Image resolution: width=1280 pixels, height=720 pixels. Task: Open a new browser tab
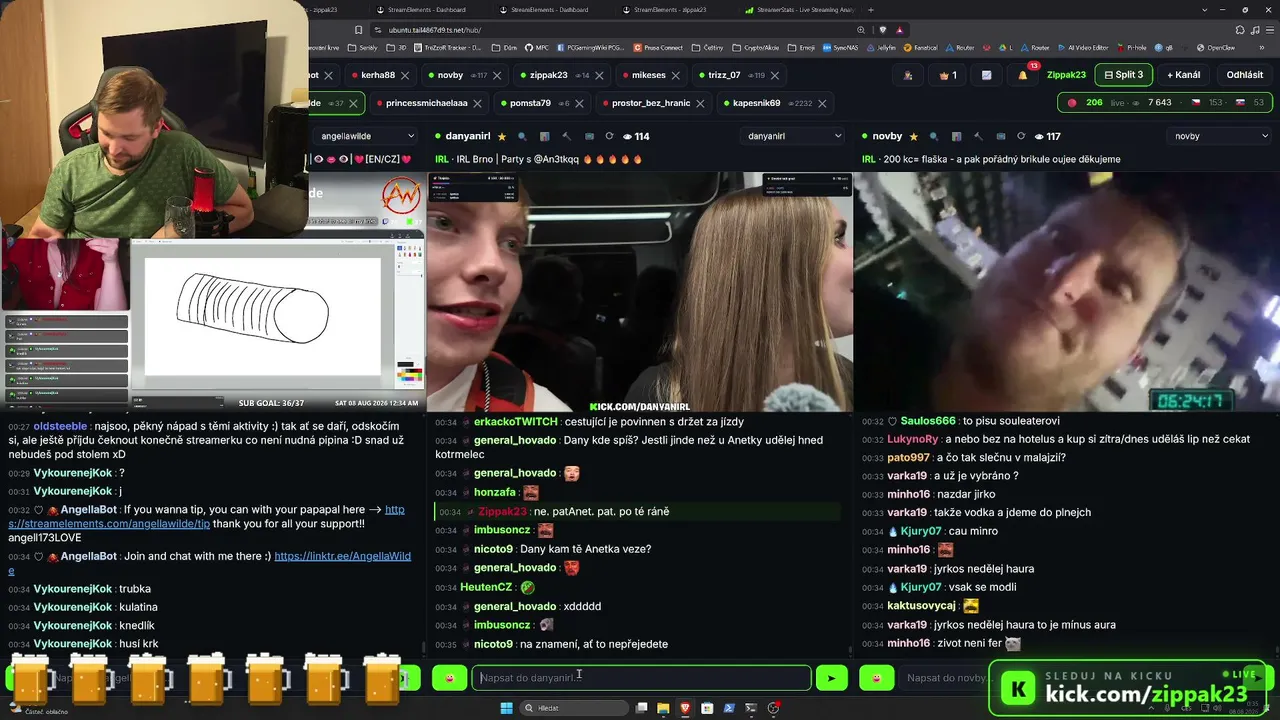point(871,10)
